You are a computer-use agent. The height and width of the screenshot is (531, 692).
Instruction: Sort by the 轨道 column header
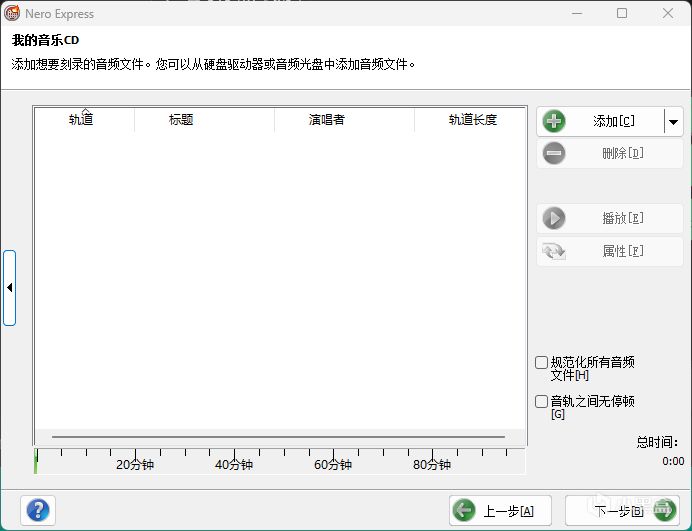click(84, 120)
